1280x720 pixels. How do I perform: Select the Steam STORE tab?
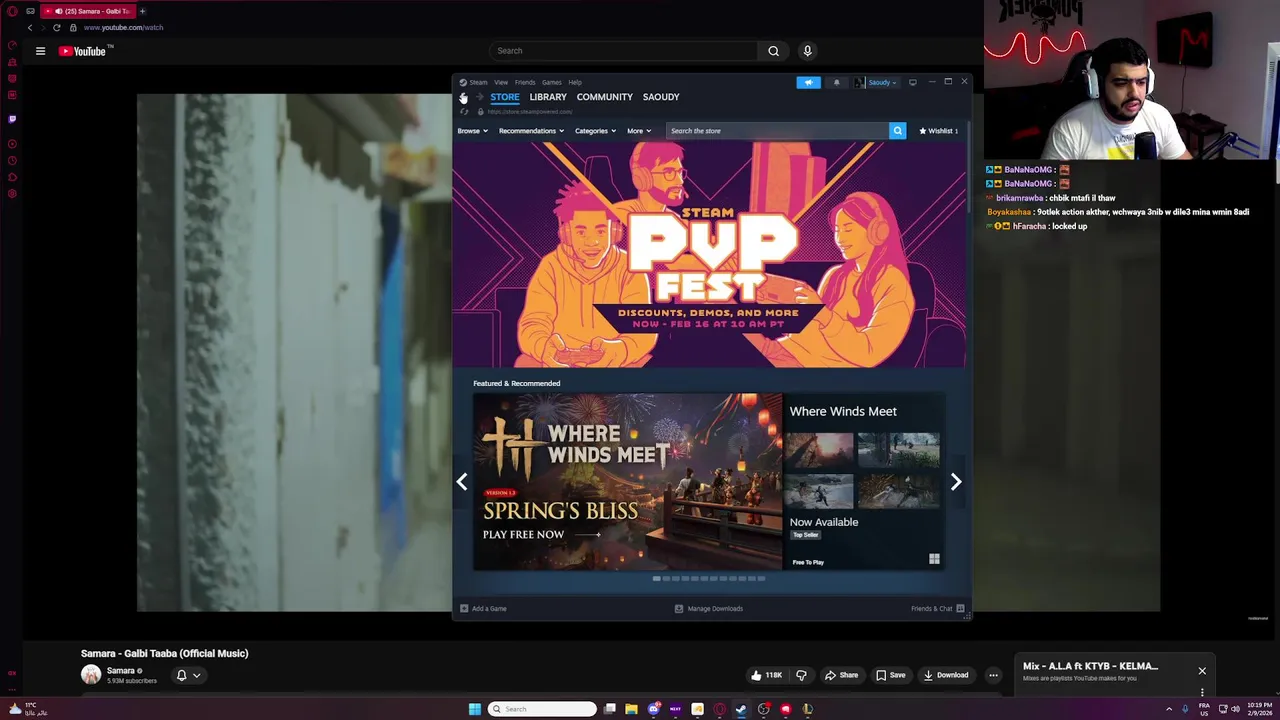505,97
